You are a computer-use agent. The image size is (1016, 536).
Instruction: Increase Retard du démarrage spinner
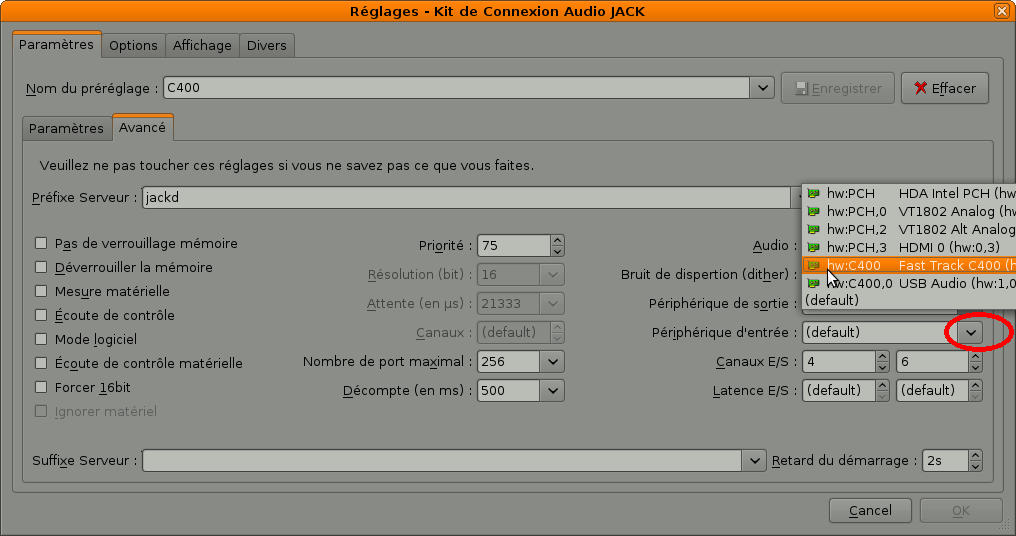coord(976,455)
